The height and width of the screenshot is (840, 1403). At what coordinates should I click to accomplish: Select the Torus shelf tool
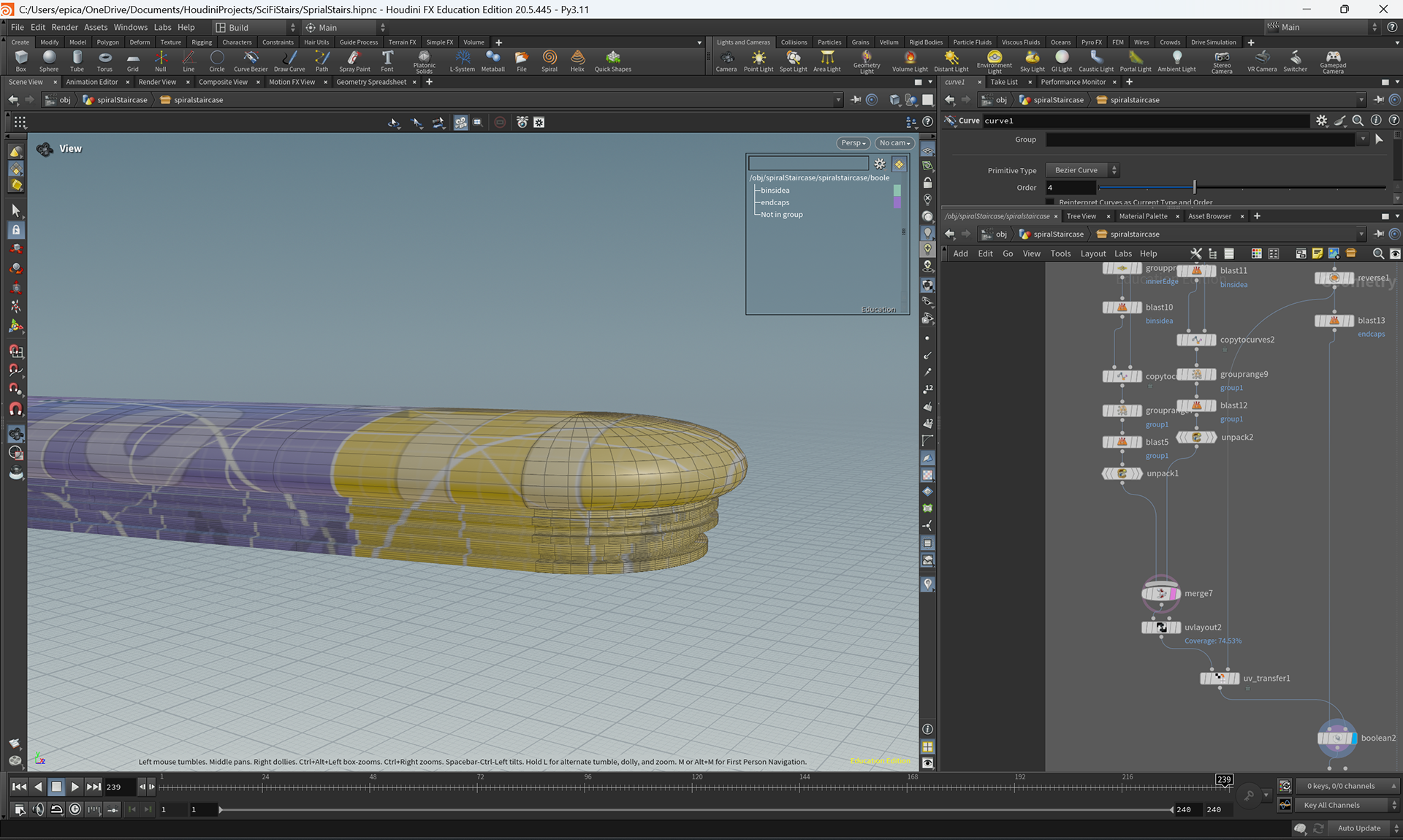pyautogui.click(x=104, y=61)
